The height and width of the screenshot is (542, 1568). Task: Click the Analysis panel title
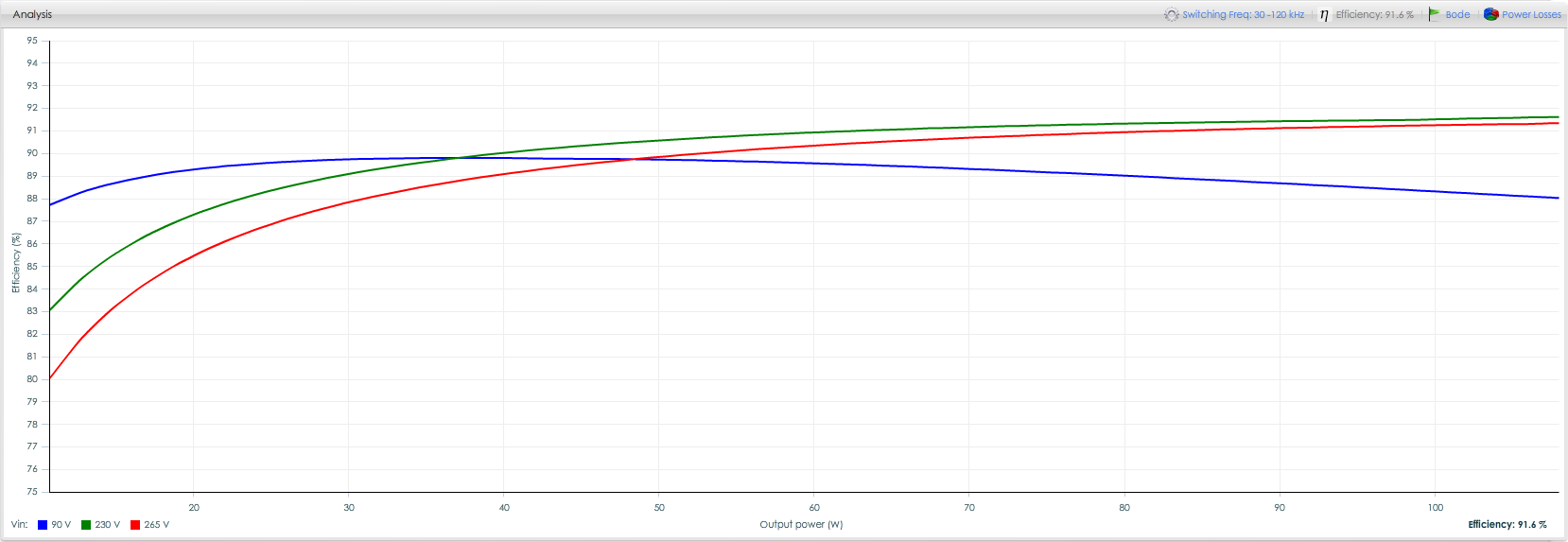click(x=32, y=14)
